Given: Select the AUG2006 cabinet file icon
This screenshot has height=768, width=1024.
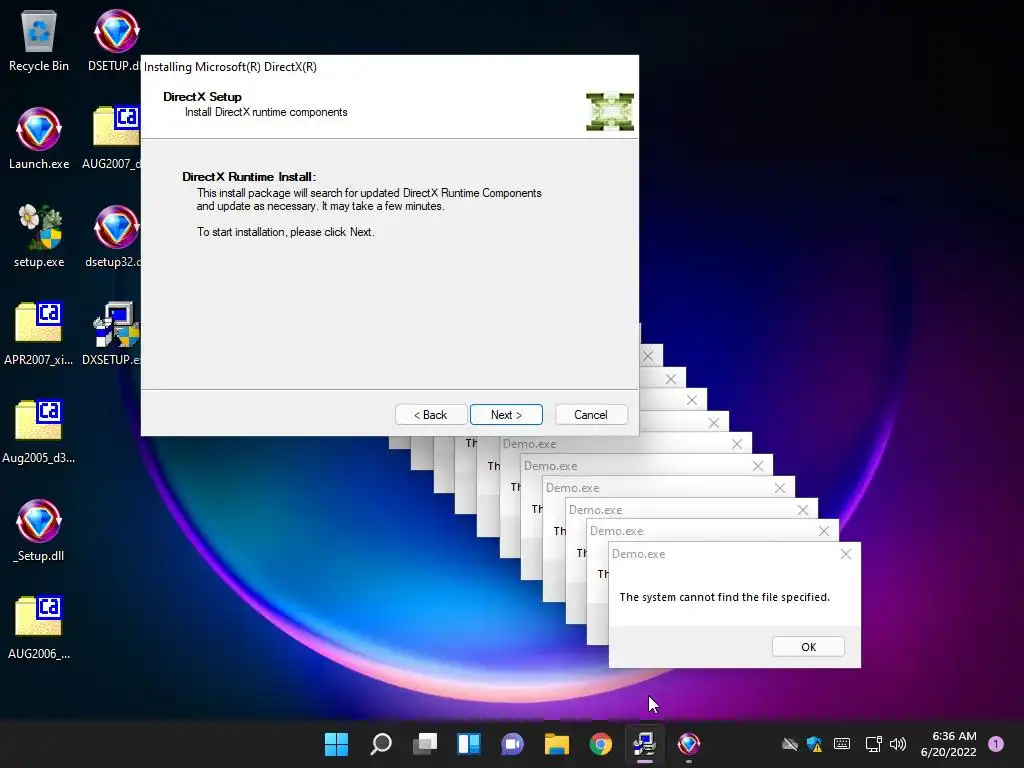Looking at the screenshot, I should tap(39, 628).
